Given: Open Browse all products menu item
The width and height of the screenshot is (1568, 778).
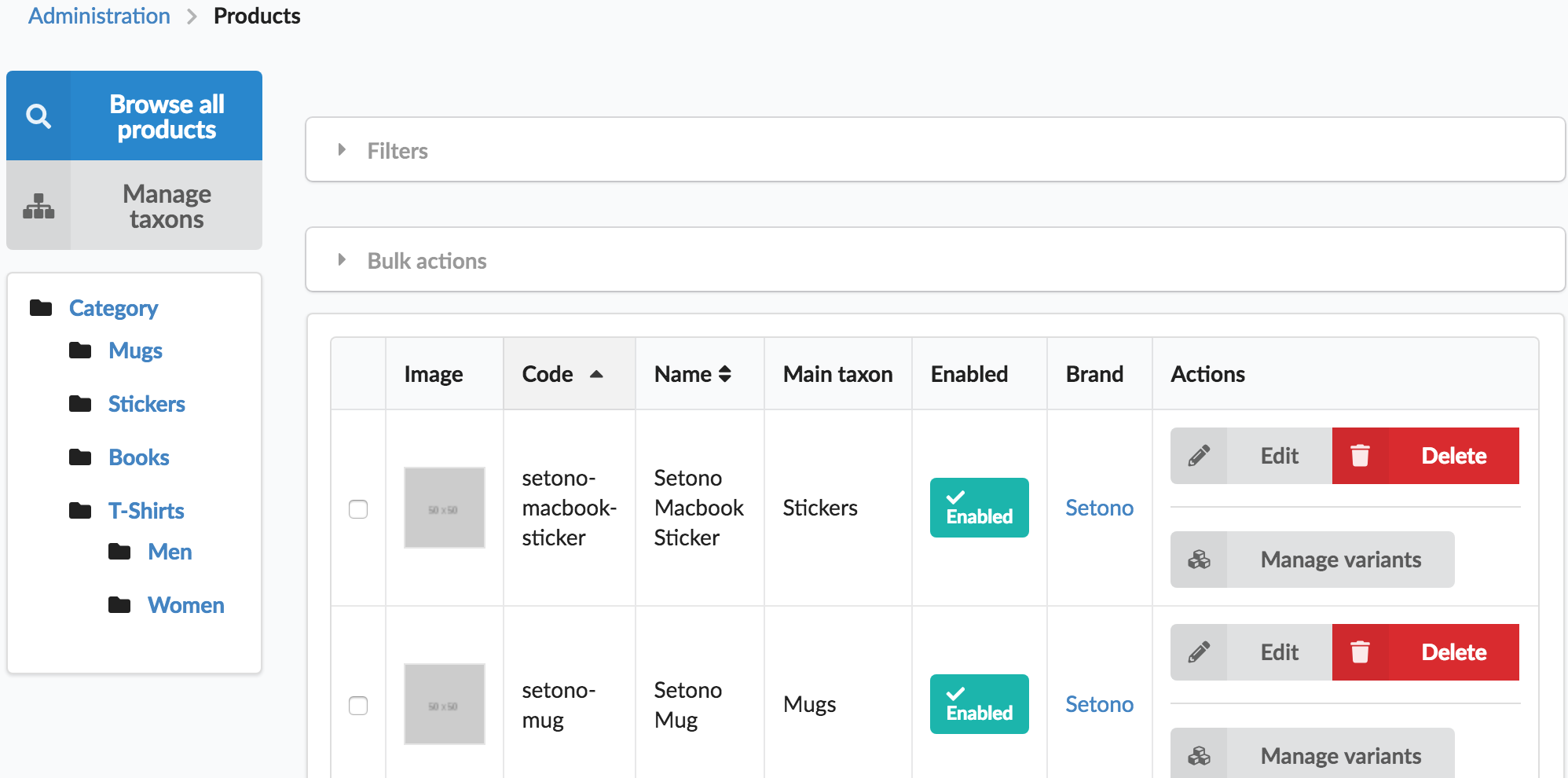Looking at the screenshot, I should click(x=167, y=116).
